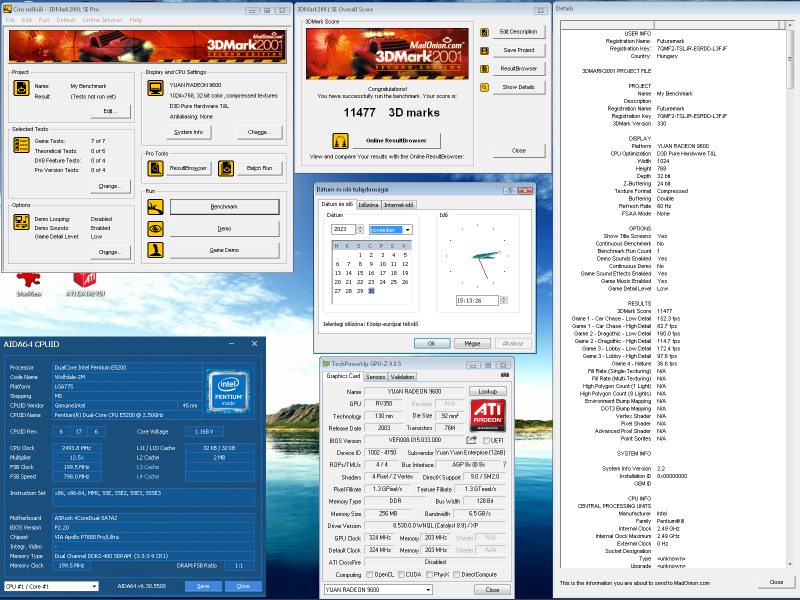800x600 pixels.
Task: Open the ATI desktop shortcut icon
Action: 85,283
